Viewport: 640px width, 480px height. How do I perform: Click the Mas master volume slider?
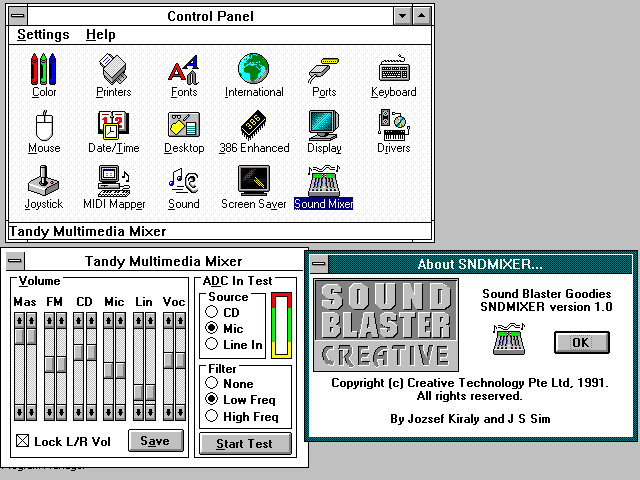point(24,365)
